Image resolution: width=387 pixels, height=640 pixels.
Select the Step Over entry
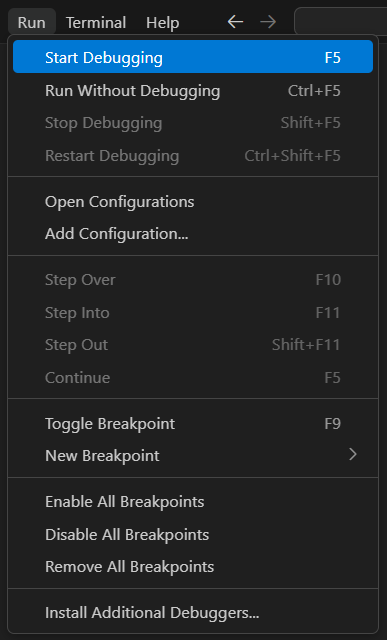[193, 280]
